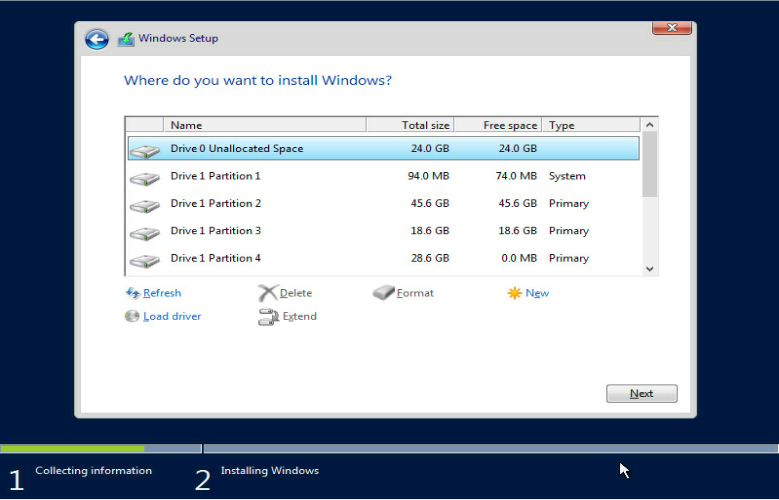779x500 pixels.
Task: Select Drive 1 Partition 2 name
Action: click(x=215, y=203)
